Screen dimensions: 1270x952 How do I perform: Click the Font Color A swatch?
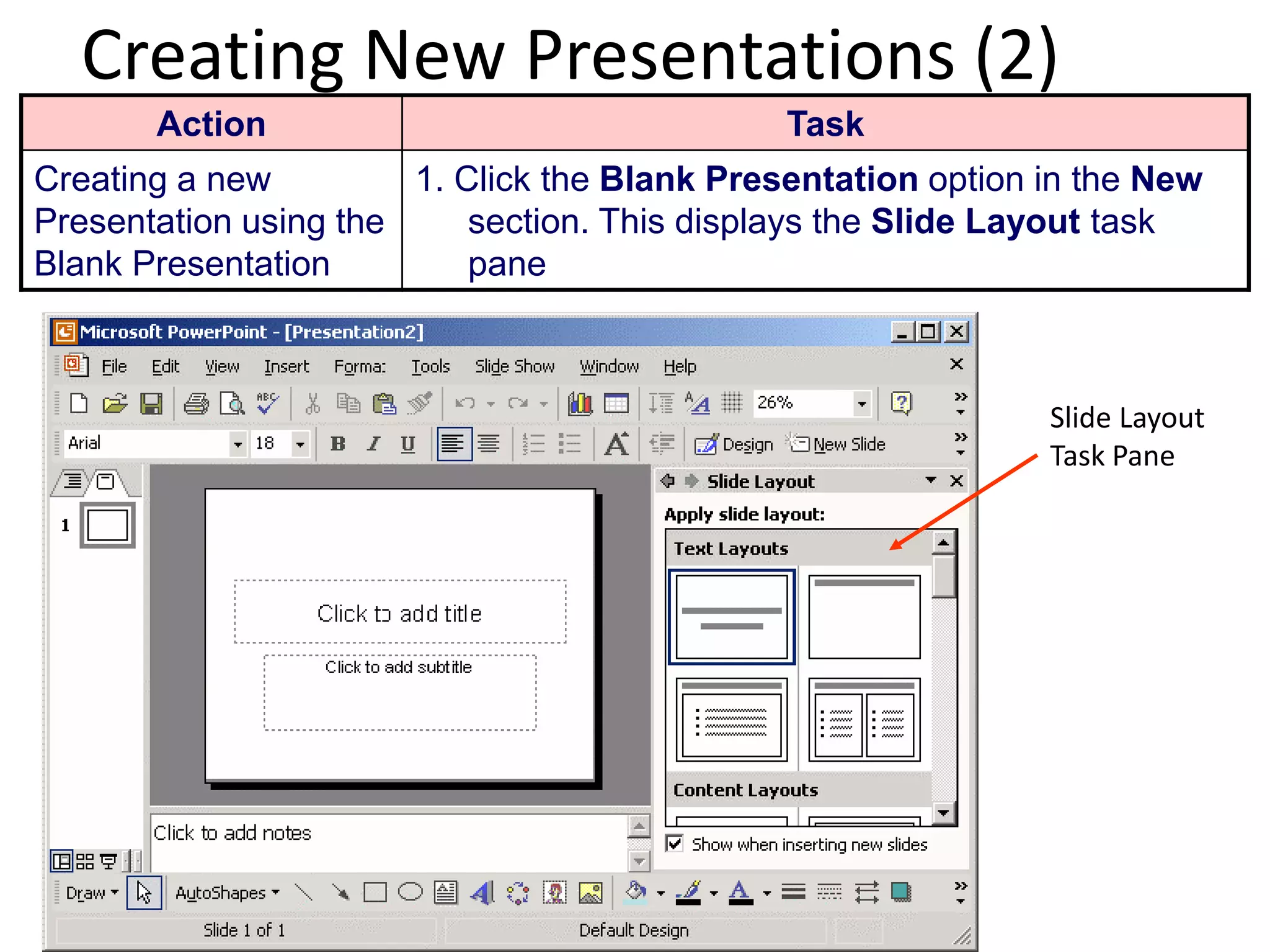(739, 893)
